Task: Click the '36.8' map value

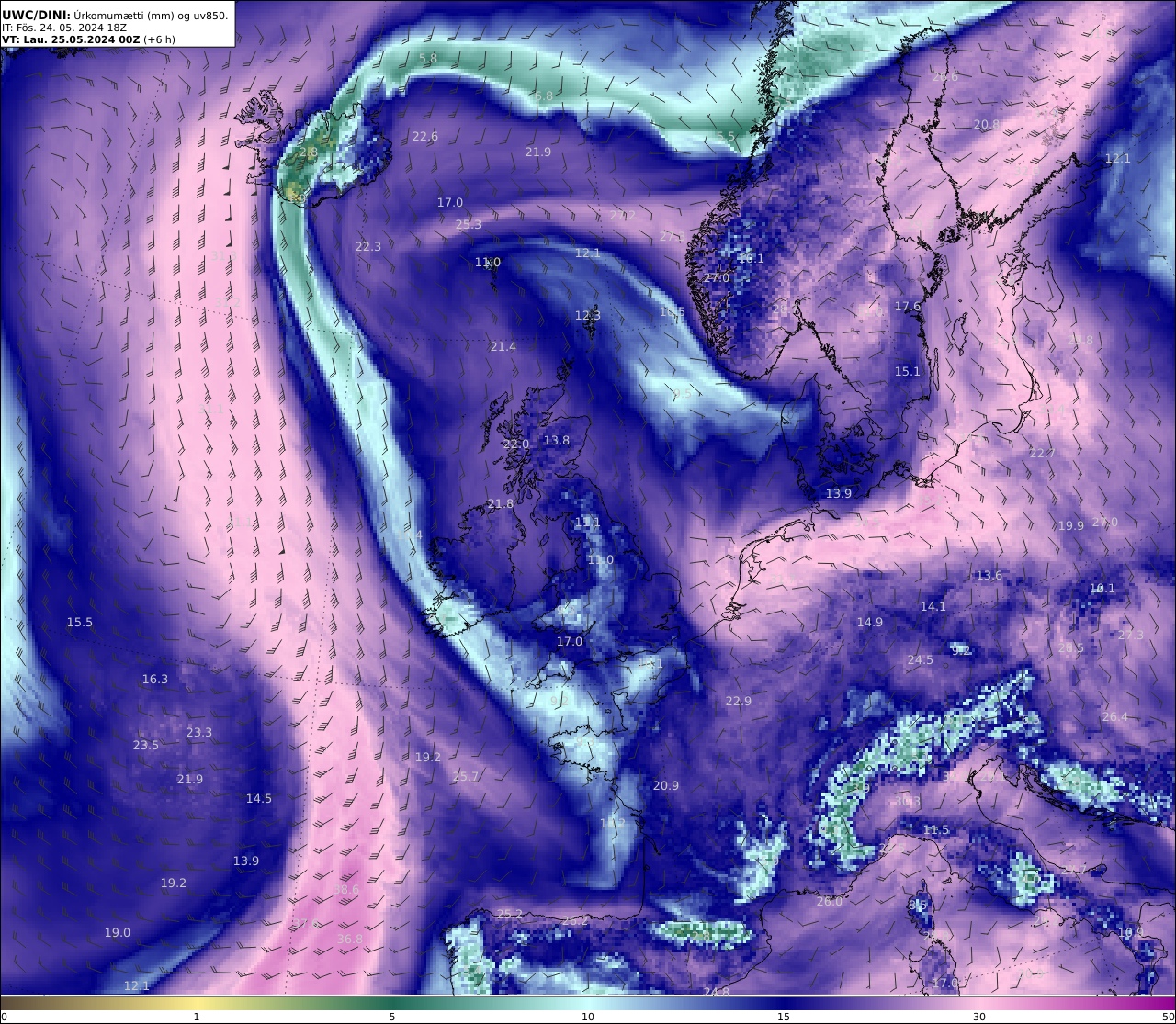Action: click(x=350, y=939)
